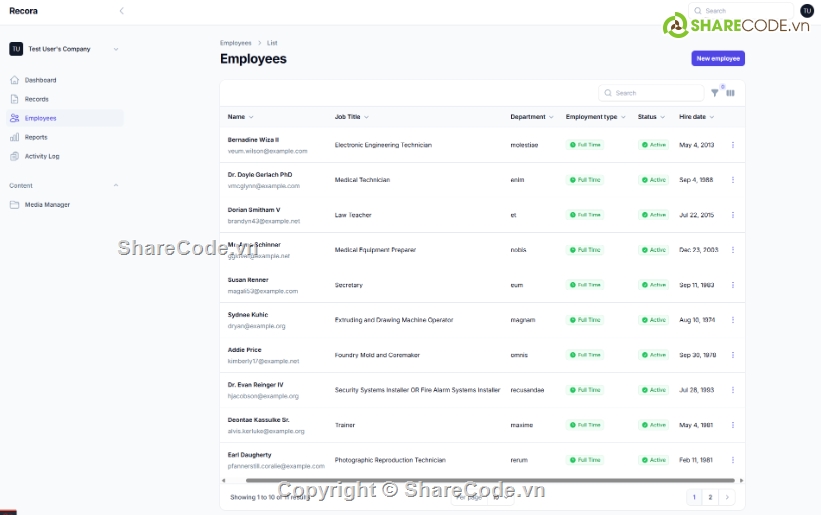Open Activity Log from the sidebar
Screen dimensions: 821x515
click(x=42, y=156)
